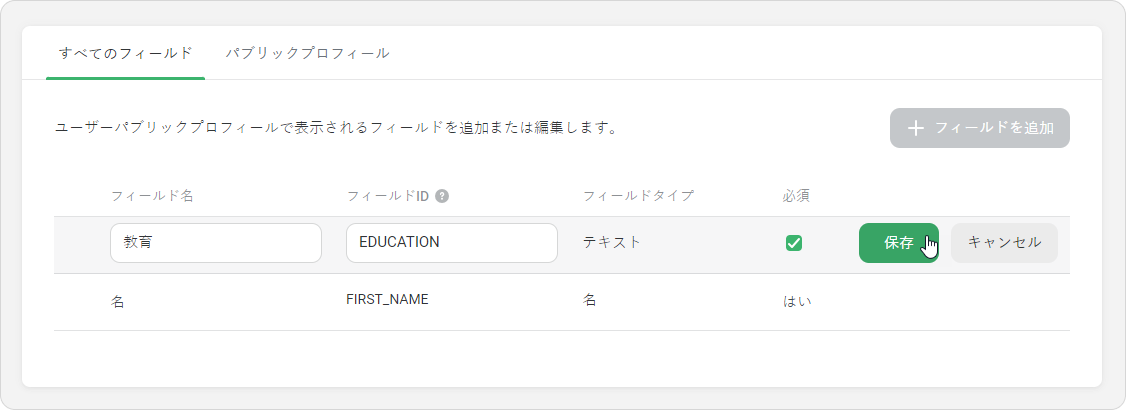Click the はい value in FIRST_NAME row
The height and width of the screenshot is (410, 1126).
coord(797,302)
